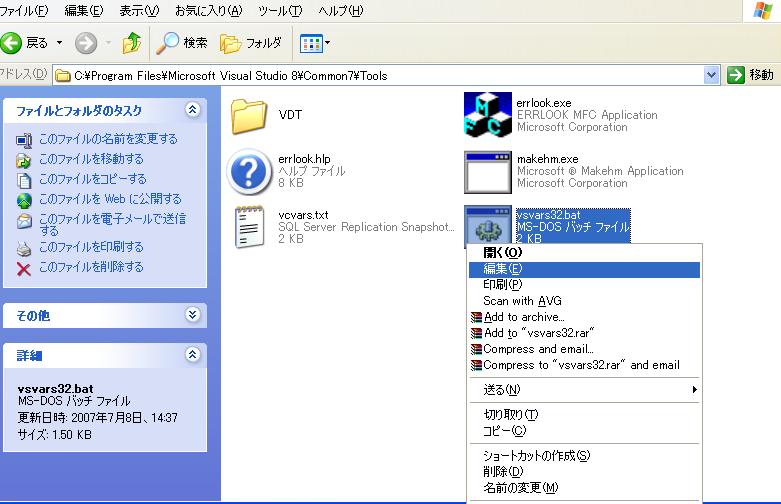The width and height of the screenshot is (781, 504).
Task: Collapse the ファイルとフォルダのタスク panel
Action: 193,109
